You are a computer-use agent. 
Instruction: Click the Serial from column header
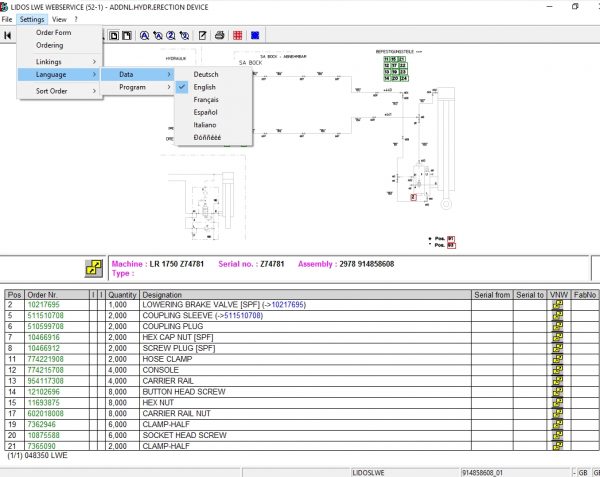tap(492, 295)
